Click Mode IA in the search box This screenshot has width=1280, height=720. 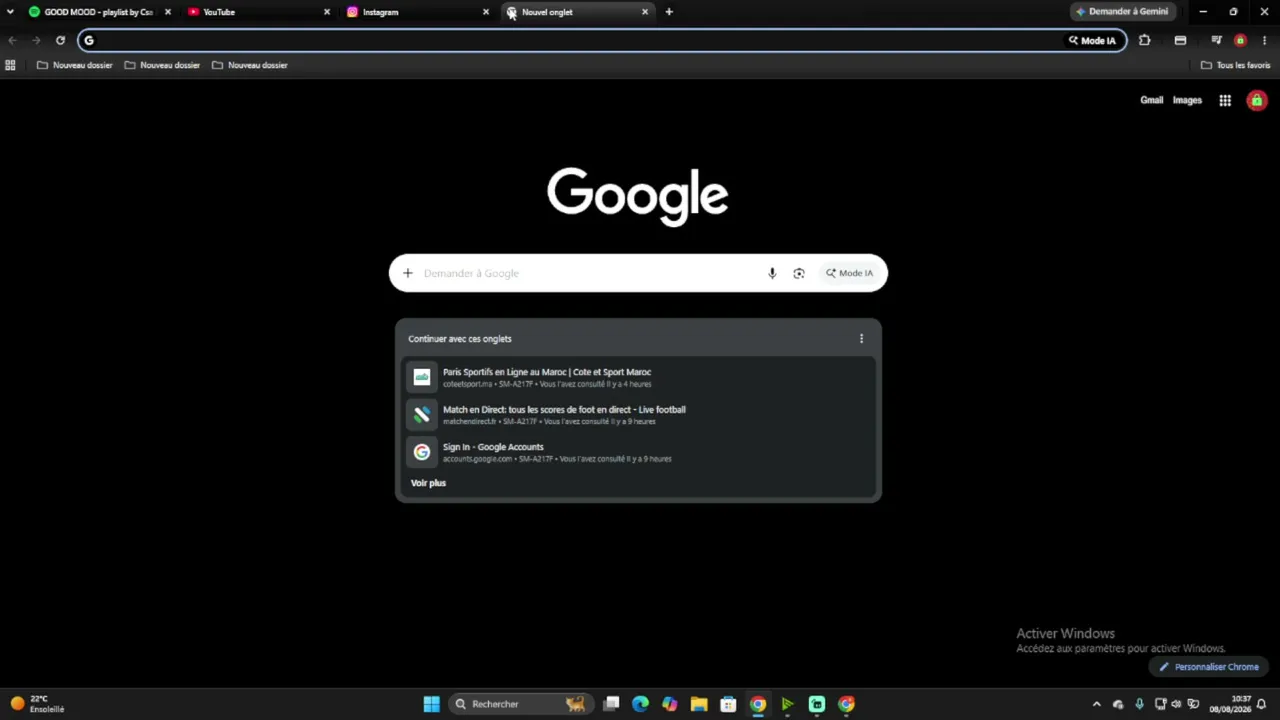coord(850,273)
